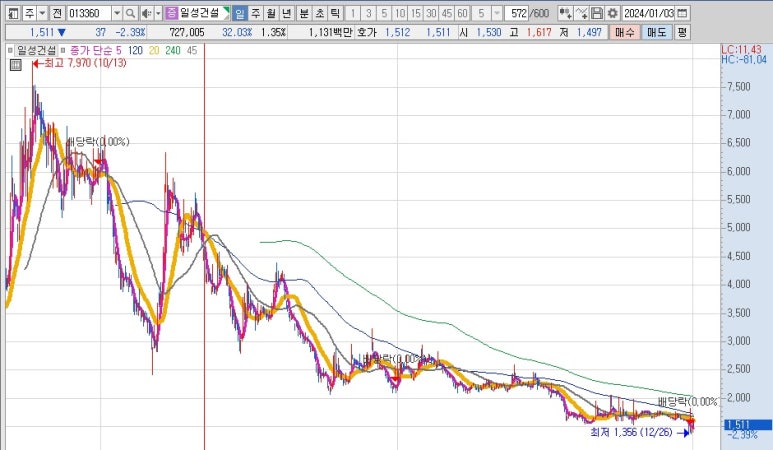Click the 평 button
The height and width of the screenshot is (450, 773).
point(682,33)
